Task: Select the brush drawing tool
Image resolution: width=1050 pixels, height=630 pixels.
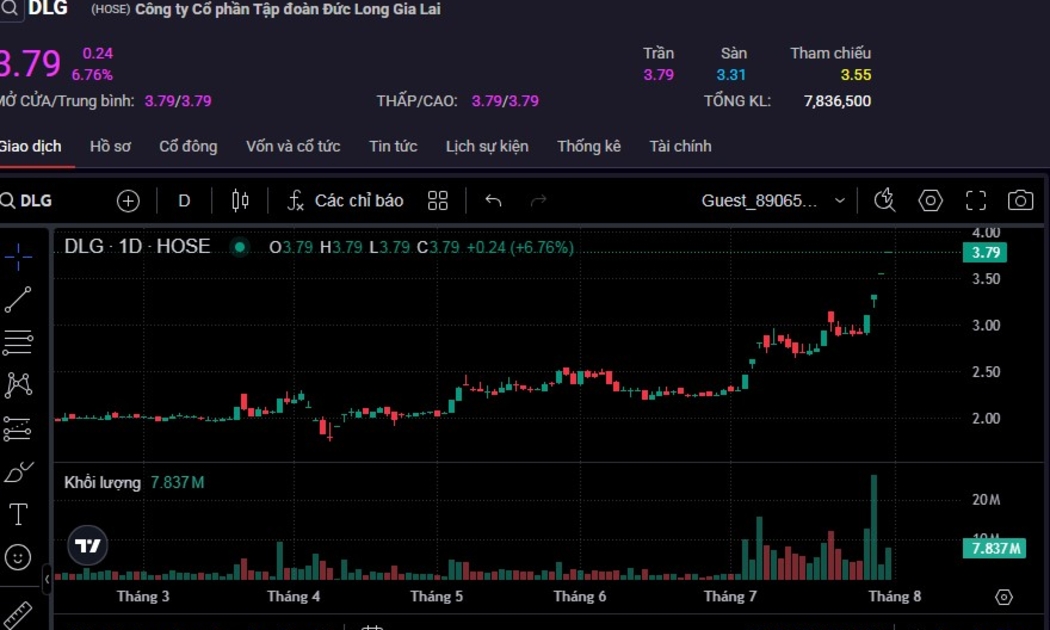Action: pyautogui.click(x=18, y=472)
